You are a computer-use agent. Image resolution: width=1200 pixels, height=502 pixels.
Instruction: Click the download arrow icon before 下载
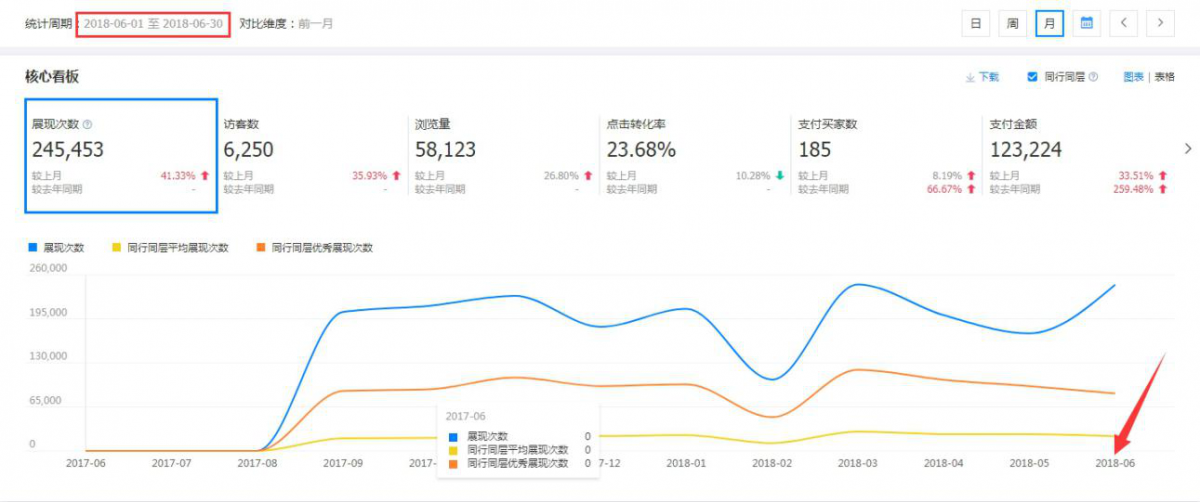969,77
